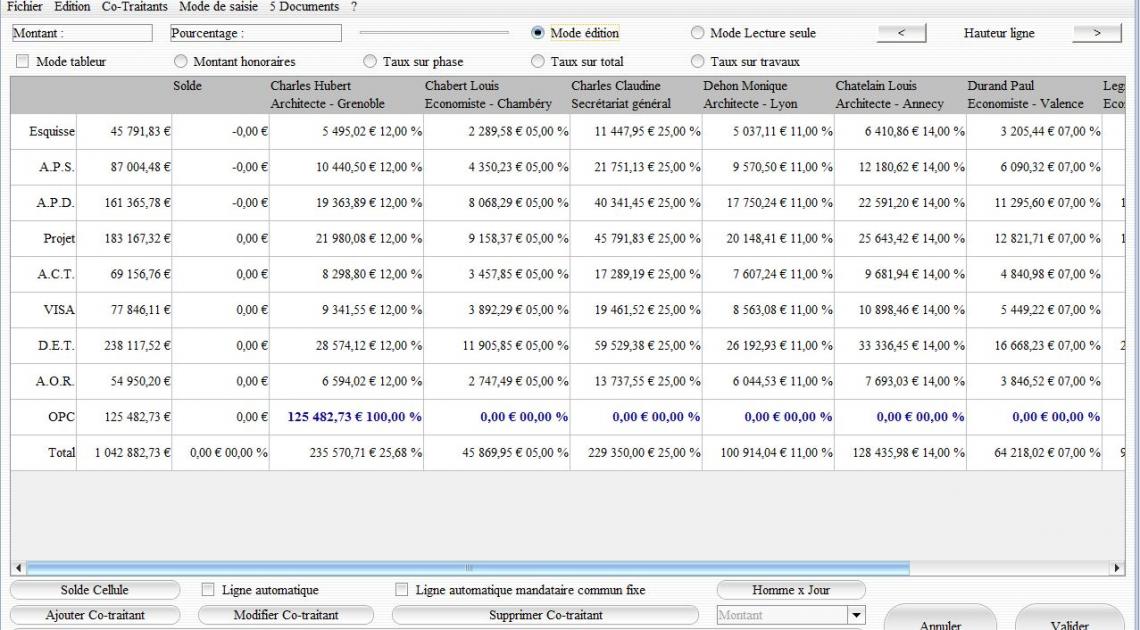Click the Solde Cellule button
1140x630 pixels.
[95, 590]
